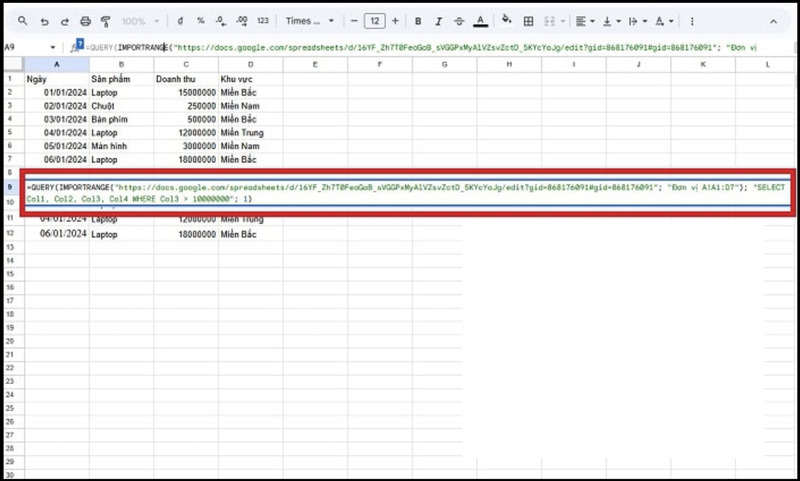
Task: Click Increase decimal places icon
Action: [x=242, y=21]
